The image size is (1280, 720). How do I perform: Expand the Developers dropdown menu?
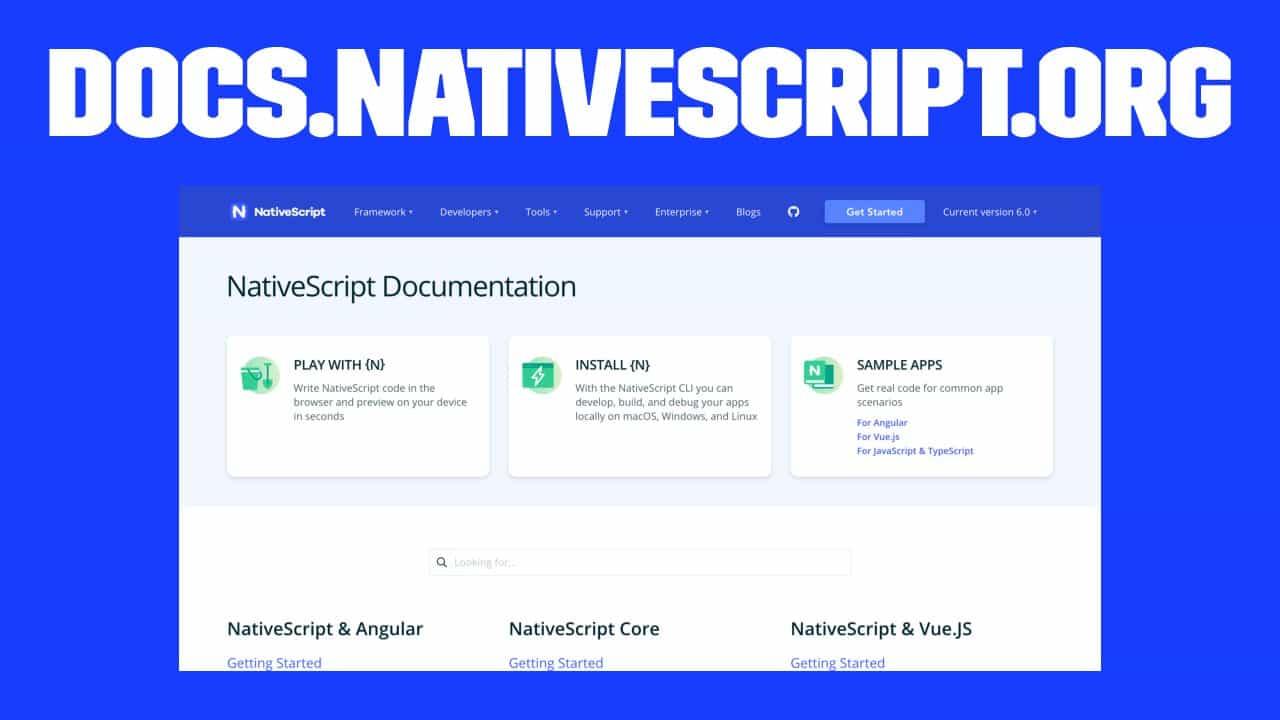pos(468,212)
